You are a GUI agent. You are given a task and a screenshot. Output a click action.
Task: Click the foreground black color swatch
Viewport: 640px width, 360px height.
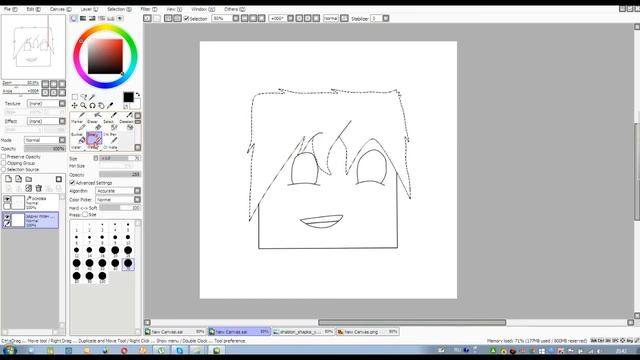coord(128,97)
